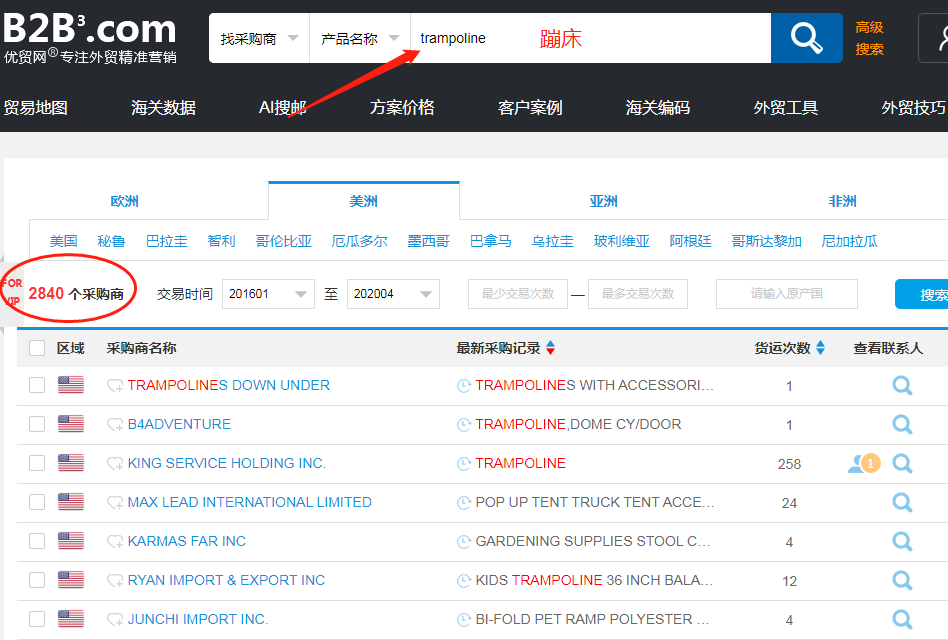View contacts for MAX LEAD INTERNATIONAL
This screenshot has height=640, width=948.
pos(902,502)
